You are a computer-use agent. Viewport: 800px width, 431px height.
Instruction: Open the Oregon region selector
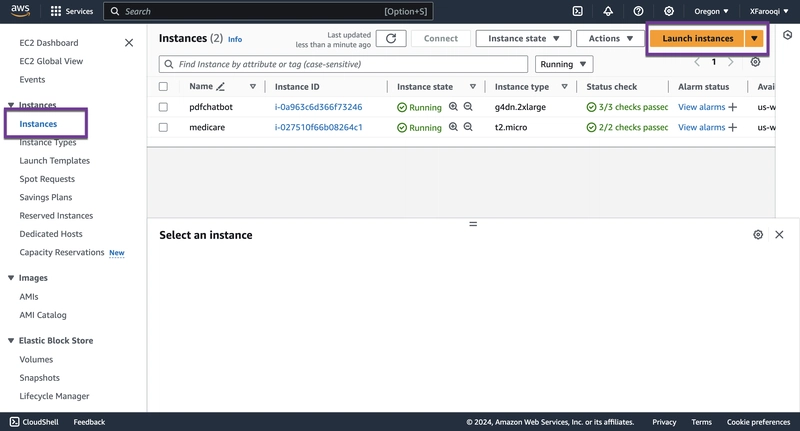711,11
